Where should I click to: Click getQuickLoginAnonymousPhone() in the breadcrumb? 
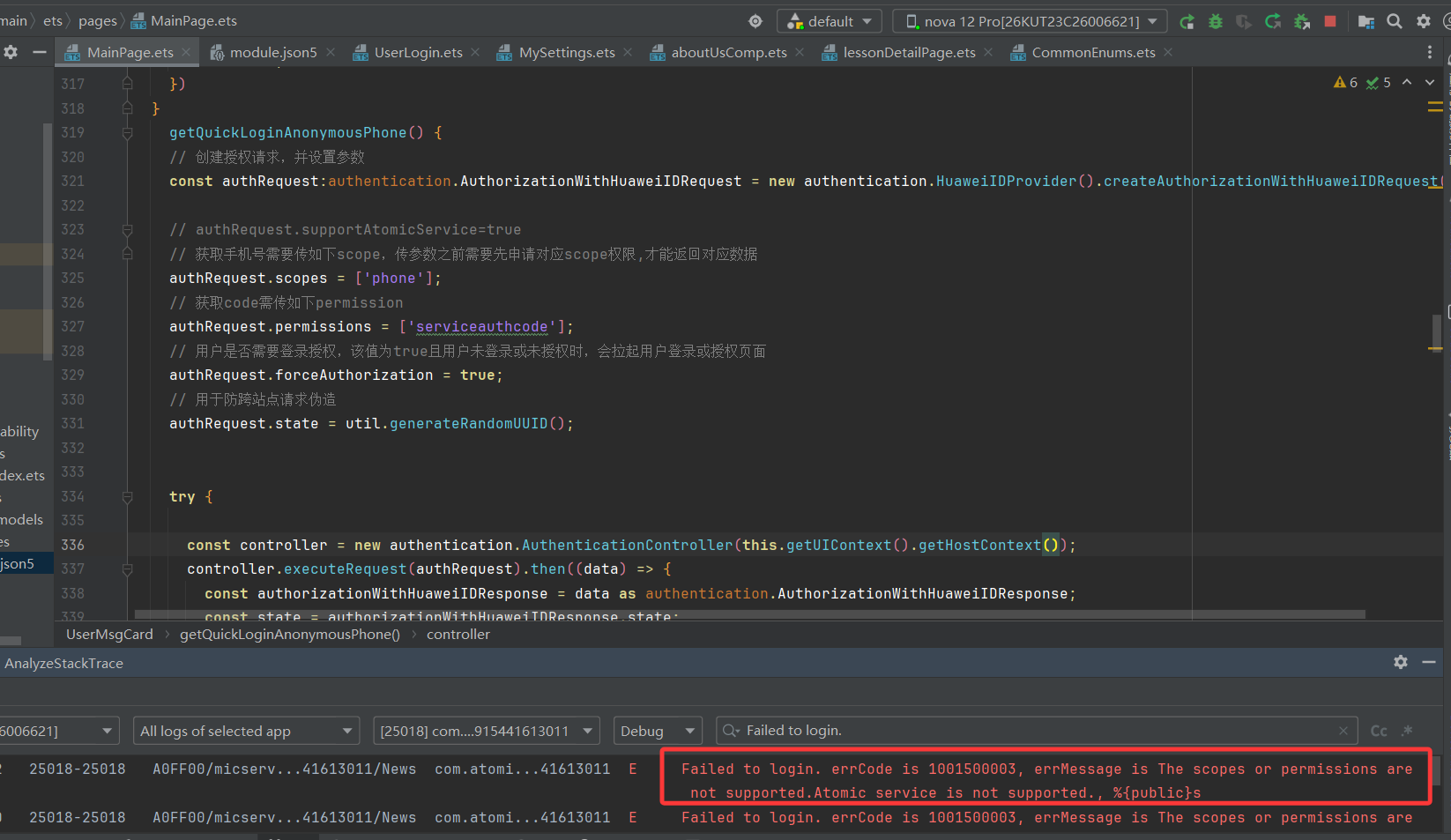(289, 635)
